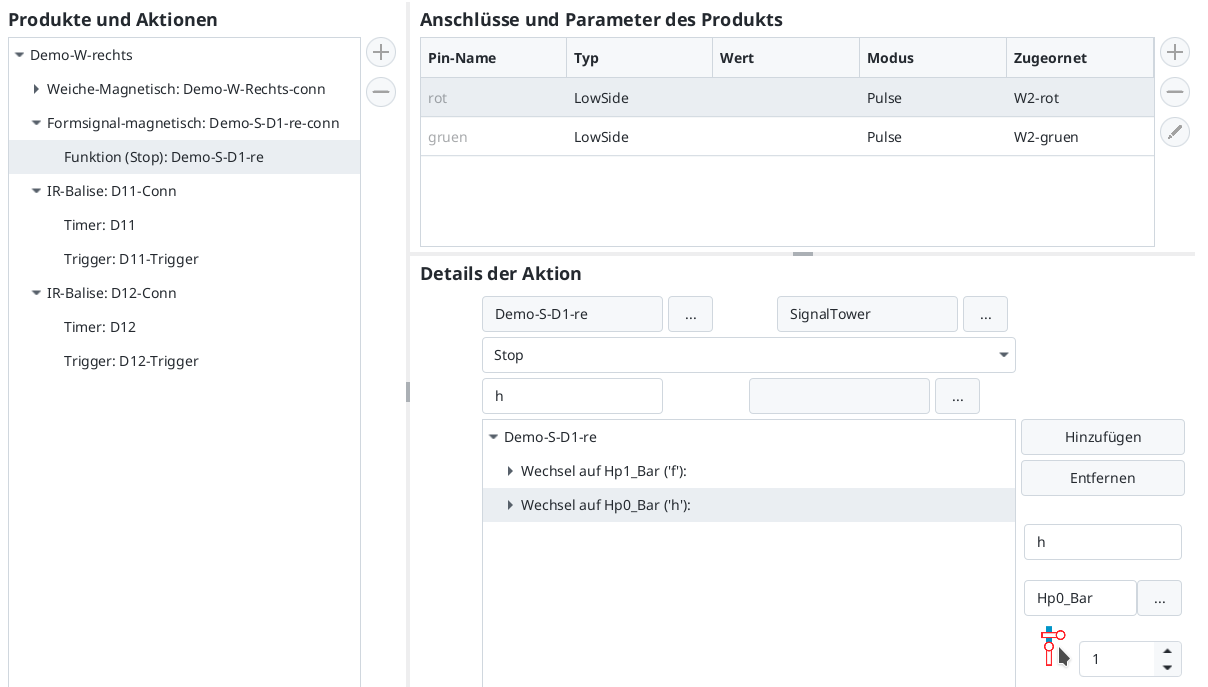Click the plus icon next to the pin table

(x=1174, y=52)
